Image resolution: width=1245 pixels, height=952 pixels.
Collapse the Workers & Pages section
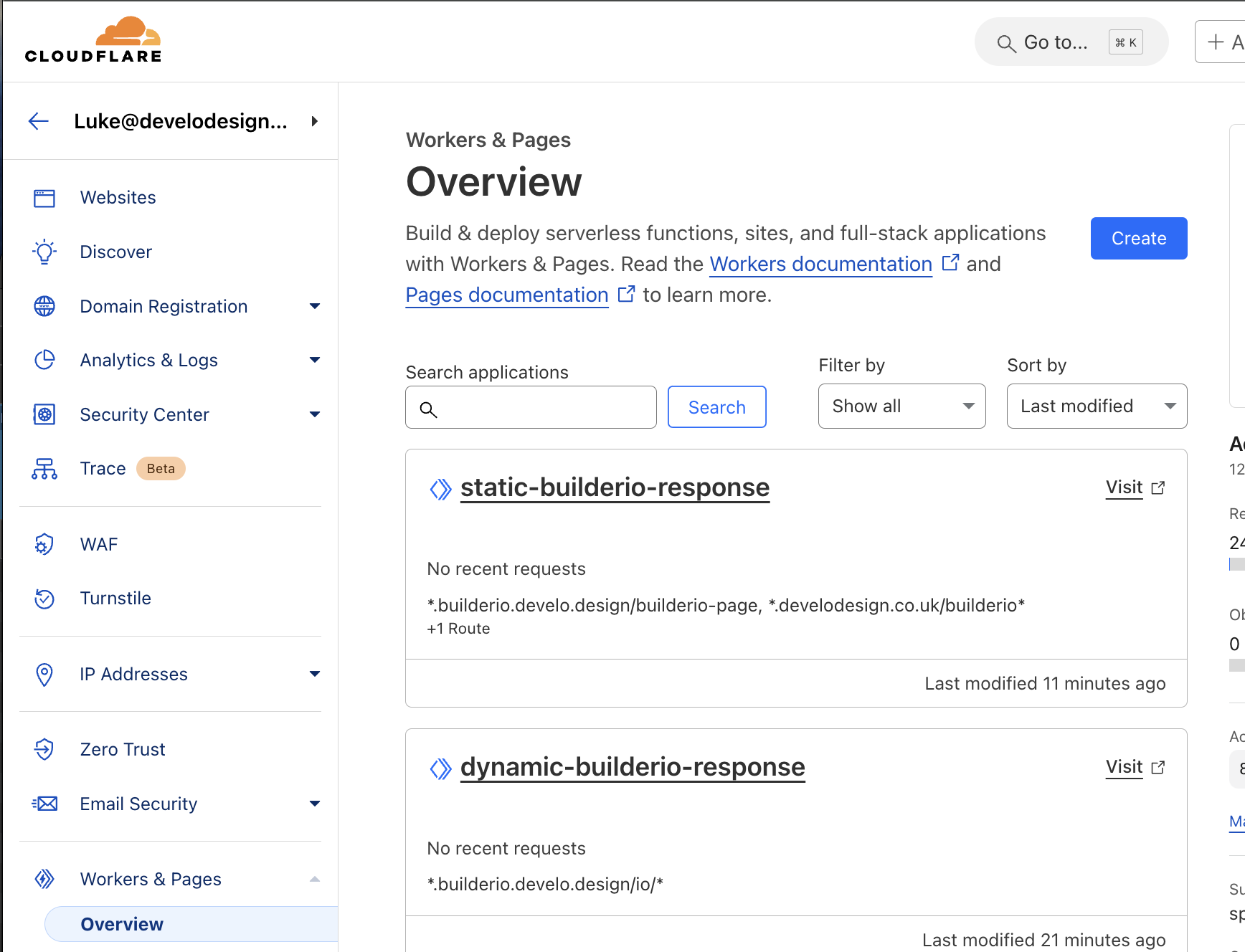click(x=314, y=880)
